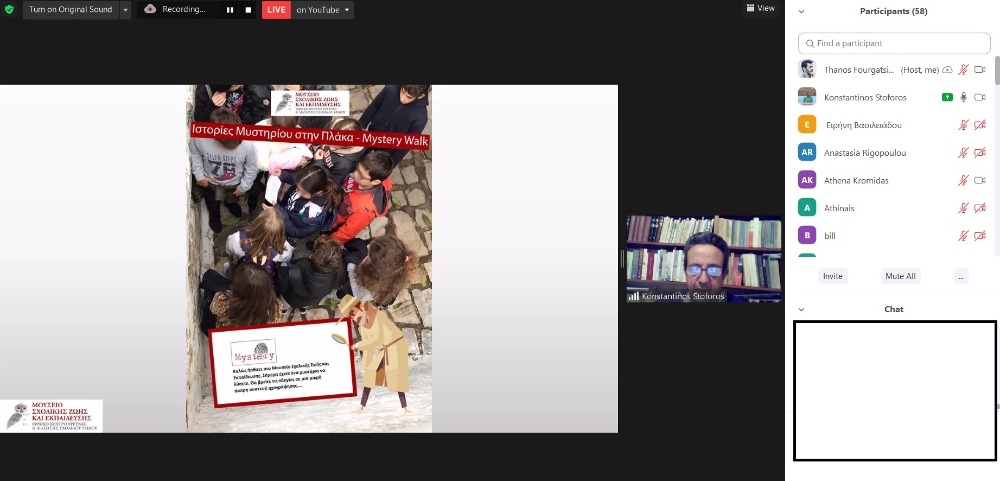
Task: Open the more options ellipsis button
Action: (x=961, y=276)
